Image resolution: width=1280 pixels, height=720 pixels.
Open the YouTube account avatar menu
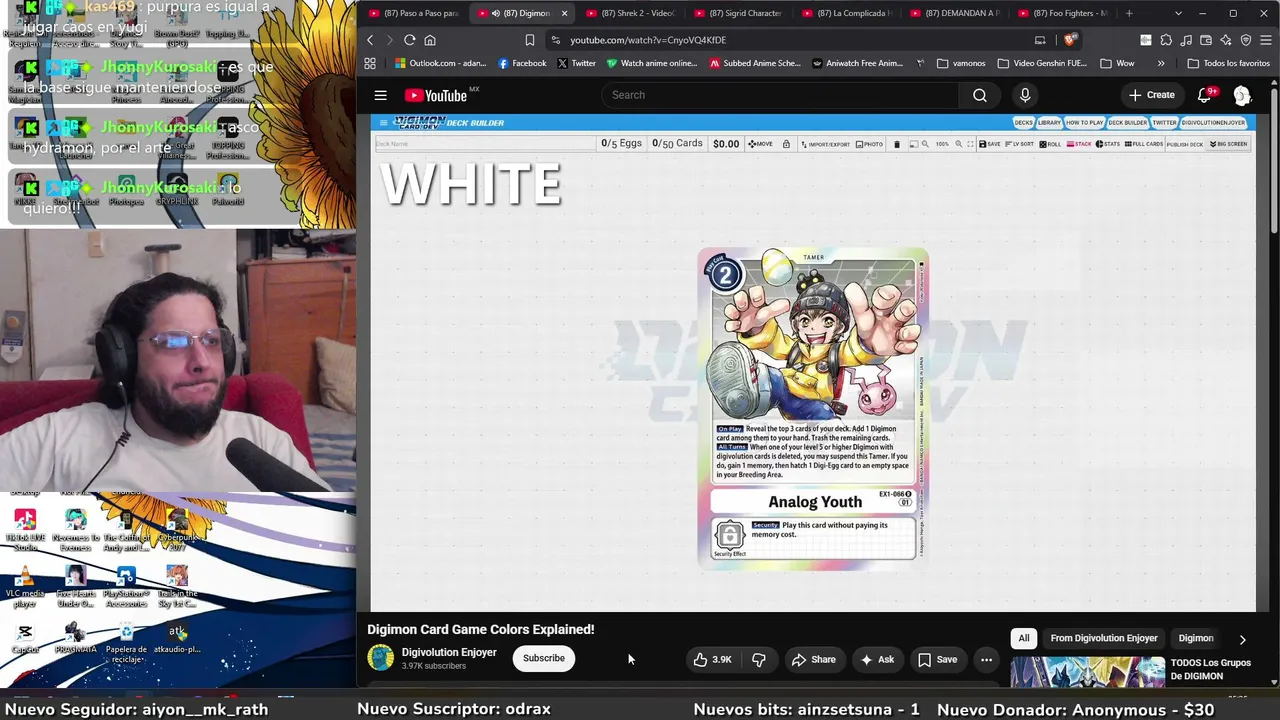click(1242, 95)
